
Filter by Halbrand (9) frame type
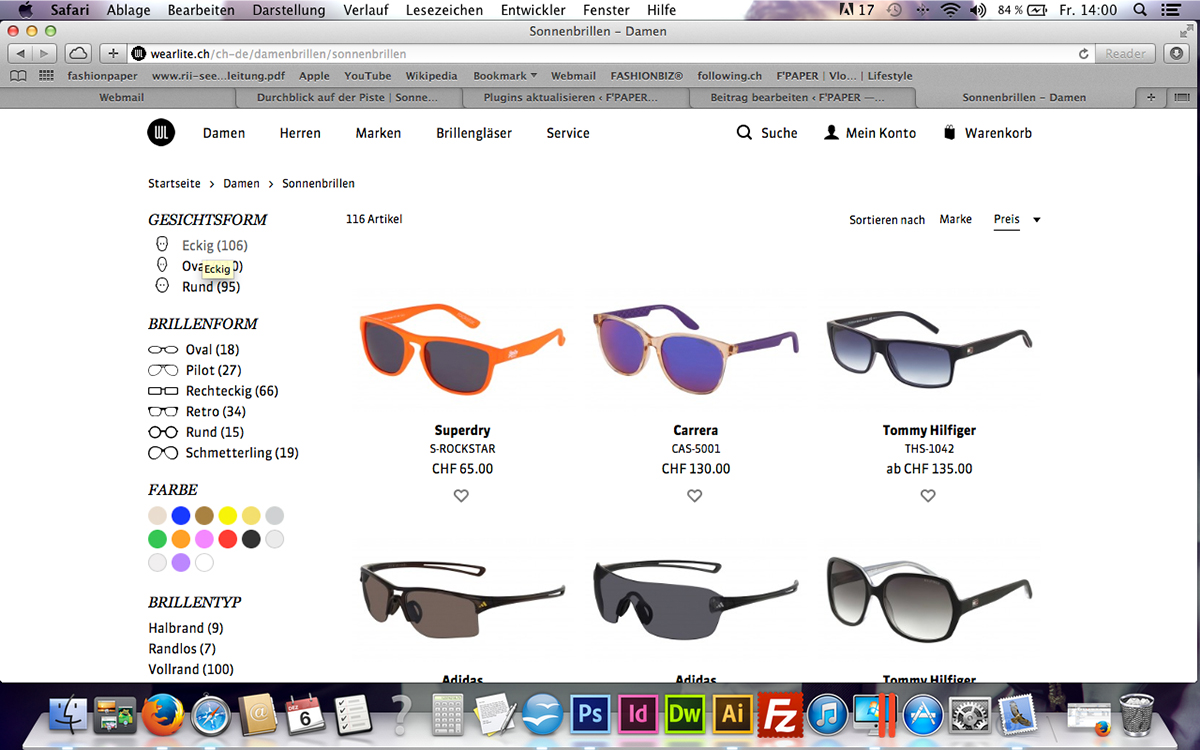pos(186,628)
